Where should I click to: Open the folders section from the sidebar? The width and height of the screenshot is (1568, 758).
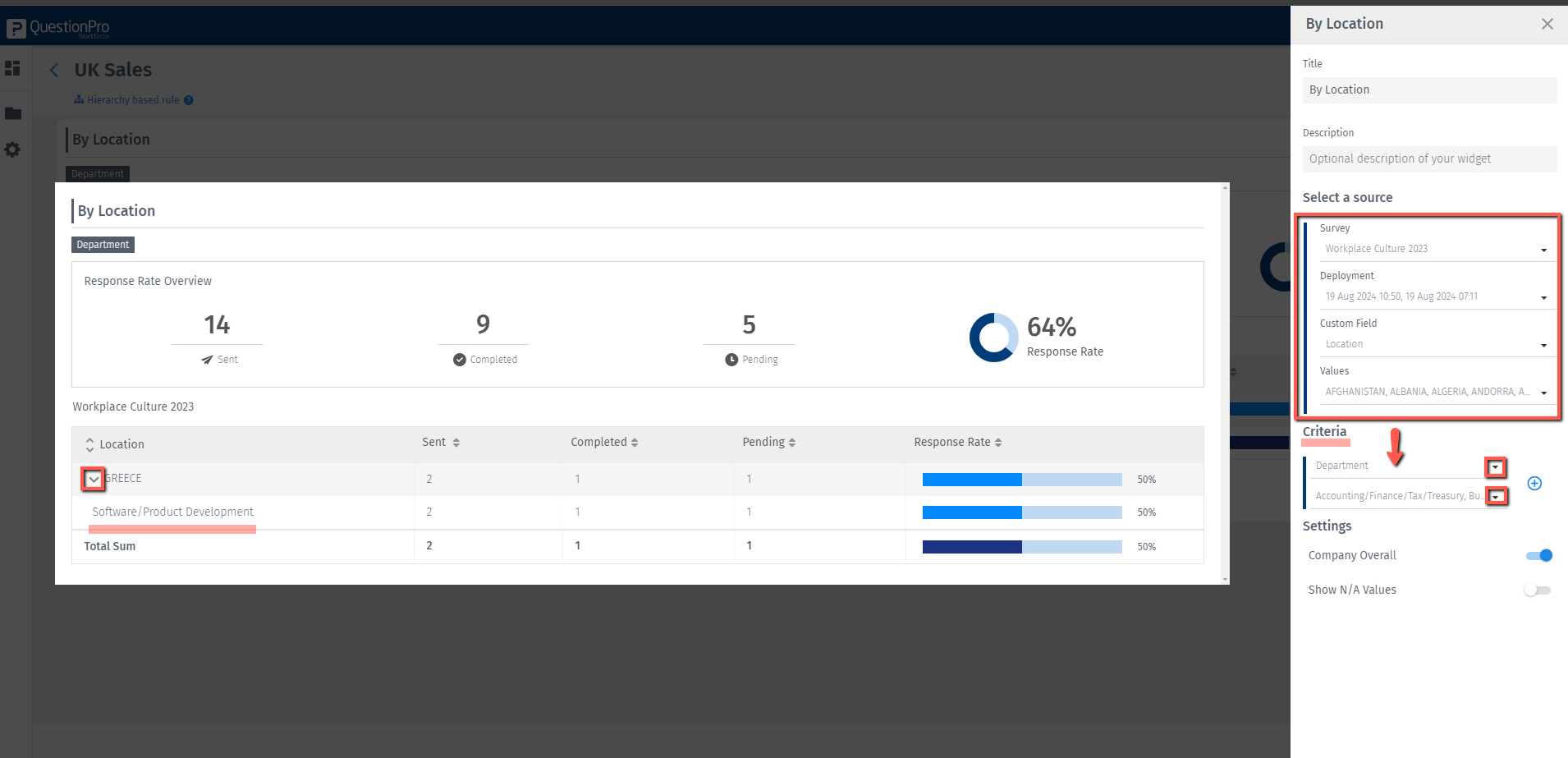pyautogui.click(x=14, y=113)
